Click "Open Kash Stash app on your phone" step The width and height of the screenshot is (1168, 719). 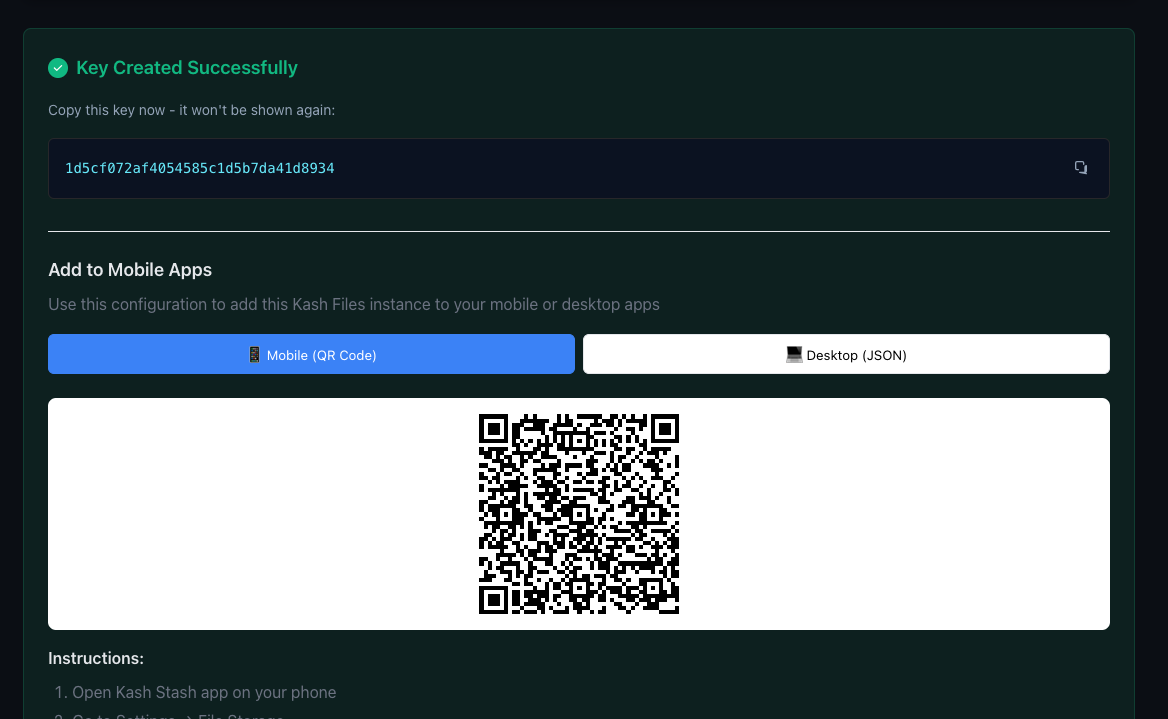(204, 692)
